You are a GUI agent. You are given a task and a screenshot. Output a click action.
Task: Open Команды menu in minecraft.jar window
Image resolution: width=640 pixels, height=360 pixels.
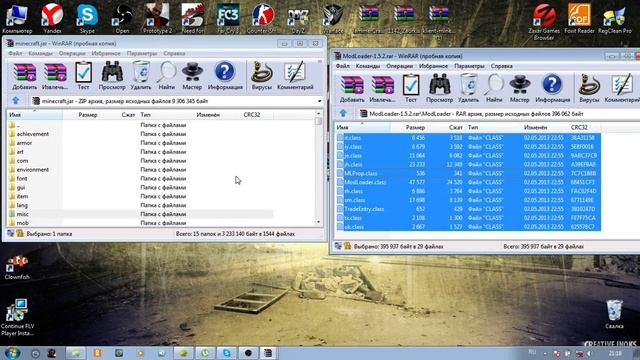(40, 53)
